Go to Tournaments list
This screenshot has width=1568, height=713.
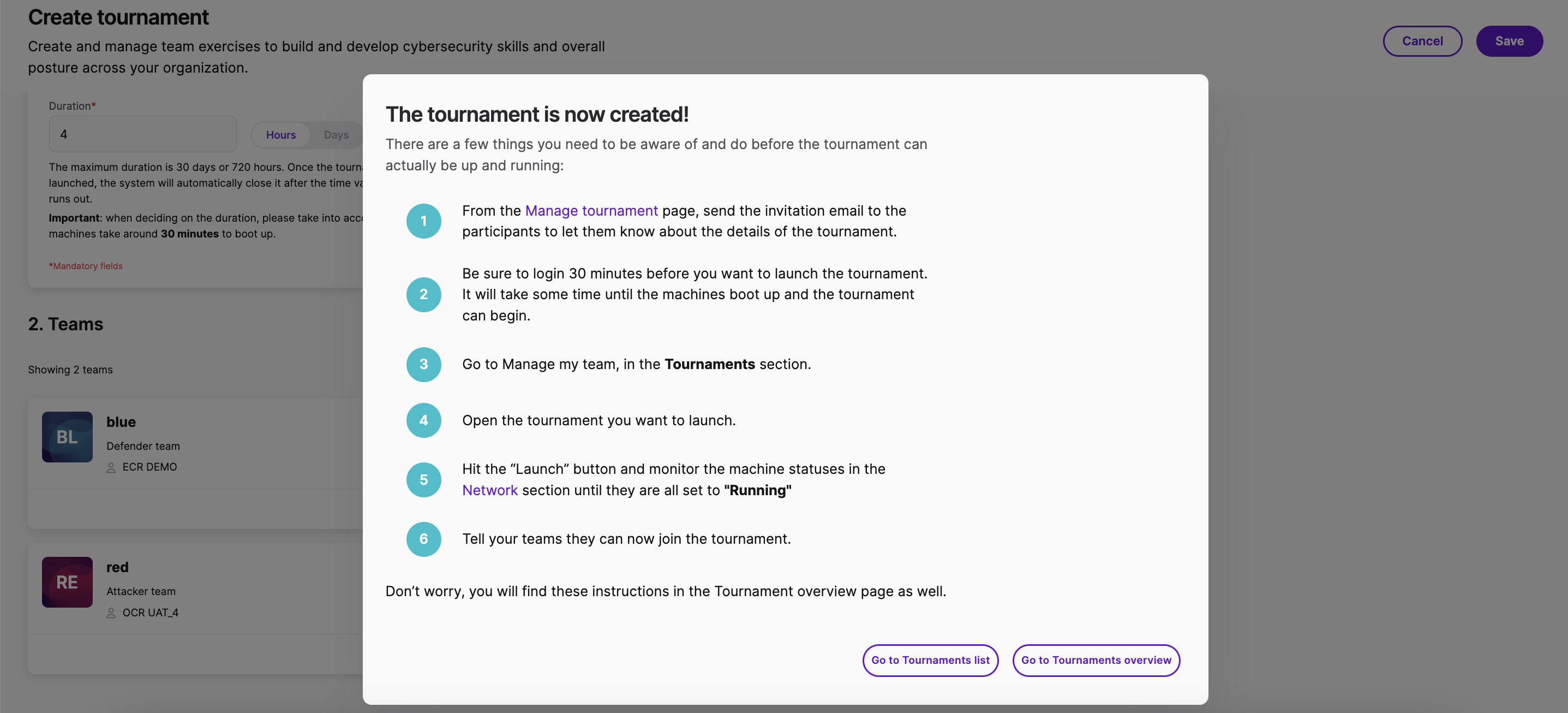pyautogui.click(x=930, y=660)
